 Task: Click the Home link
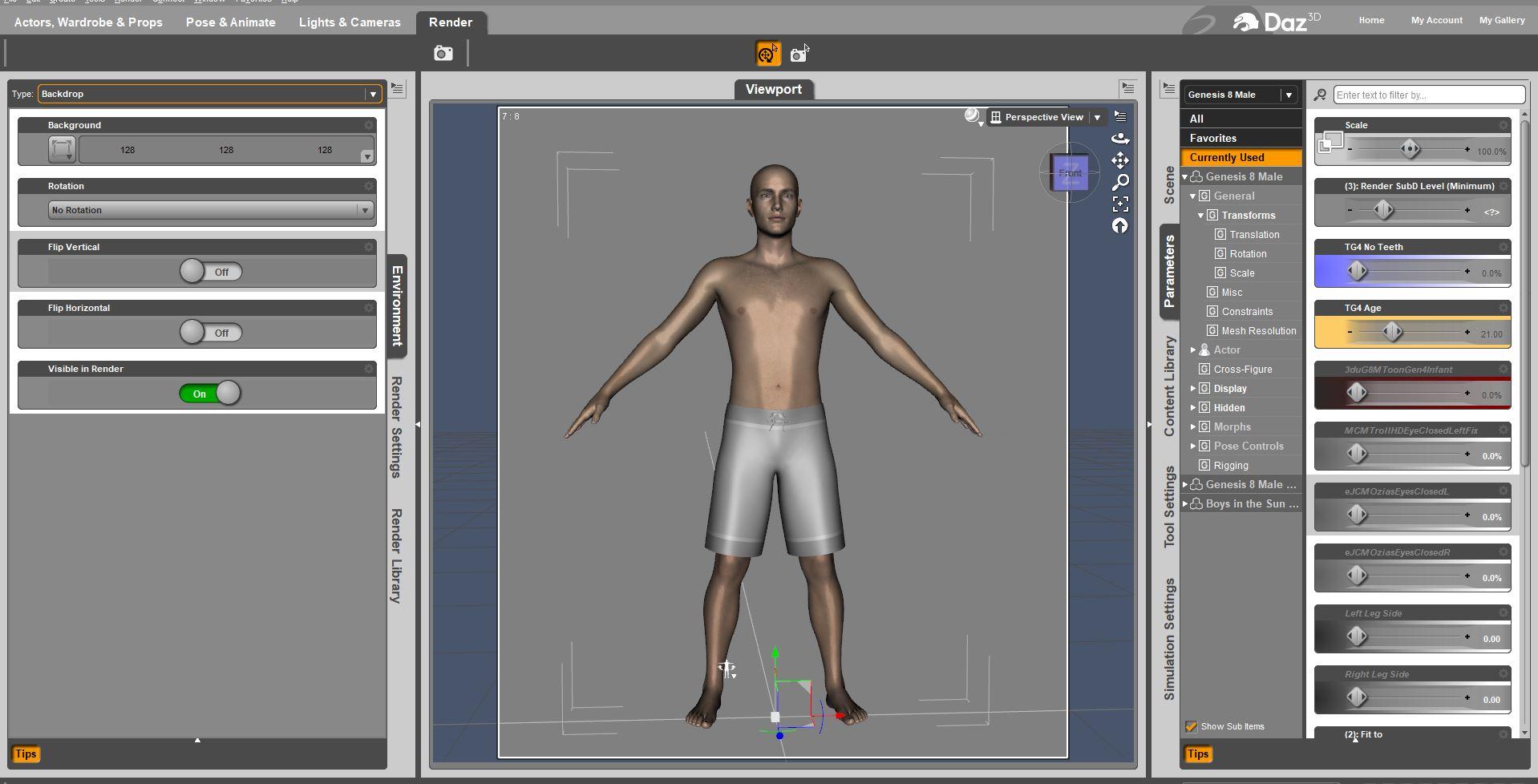[1371, 20]
